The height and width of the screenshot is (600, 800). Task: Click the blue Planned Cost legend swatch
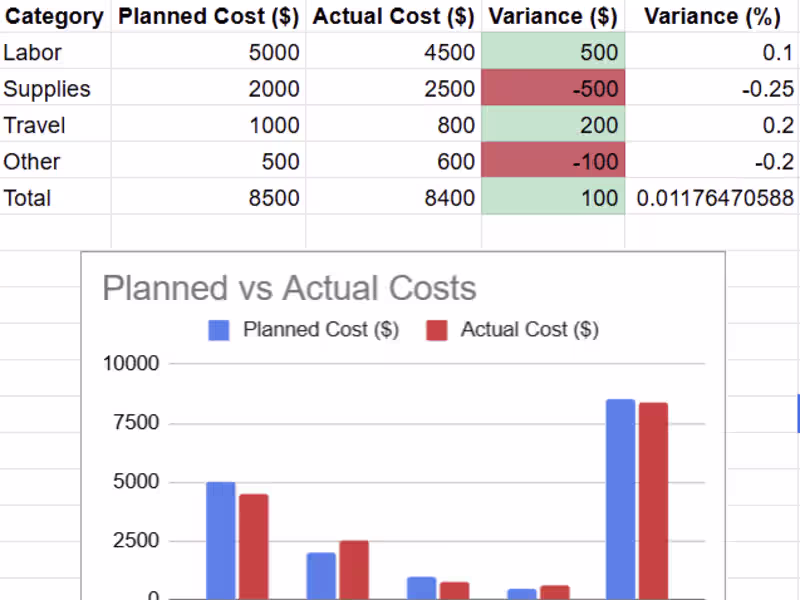[219, 330]
